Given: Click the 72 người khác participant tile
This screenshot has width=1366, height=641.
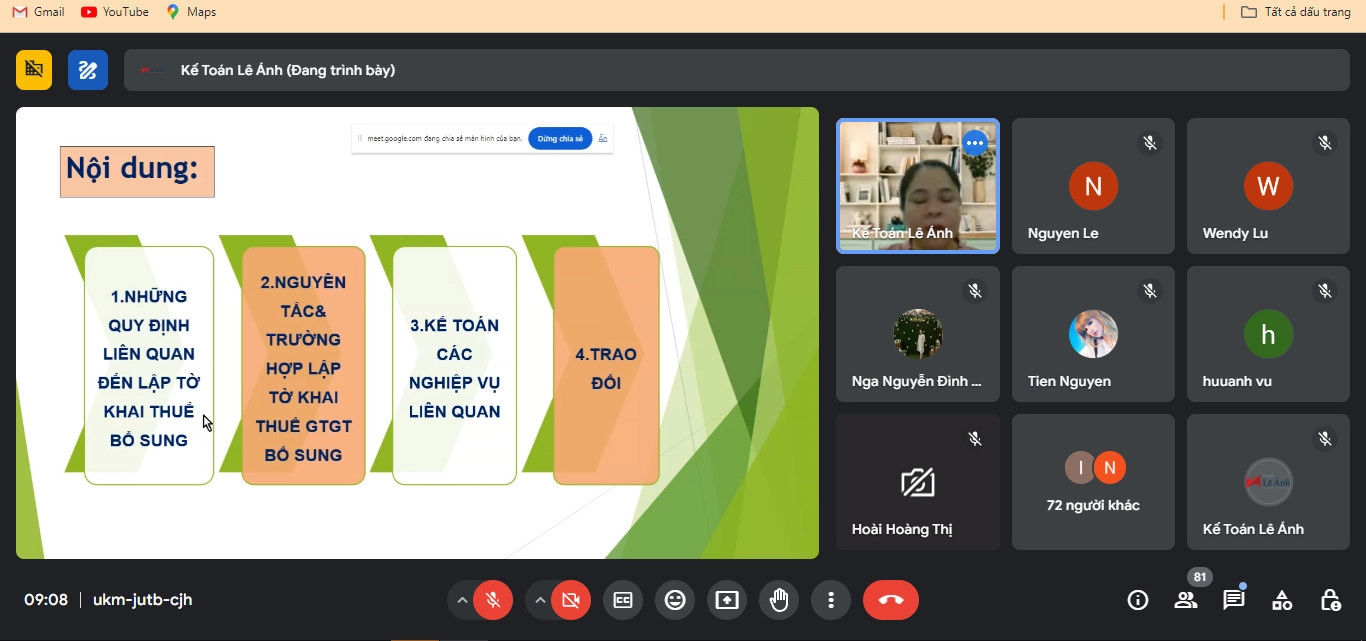Looking at the screenshot, I should [1093, 482].
